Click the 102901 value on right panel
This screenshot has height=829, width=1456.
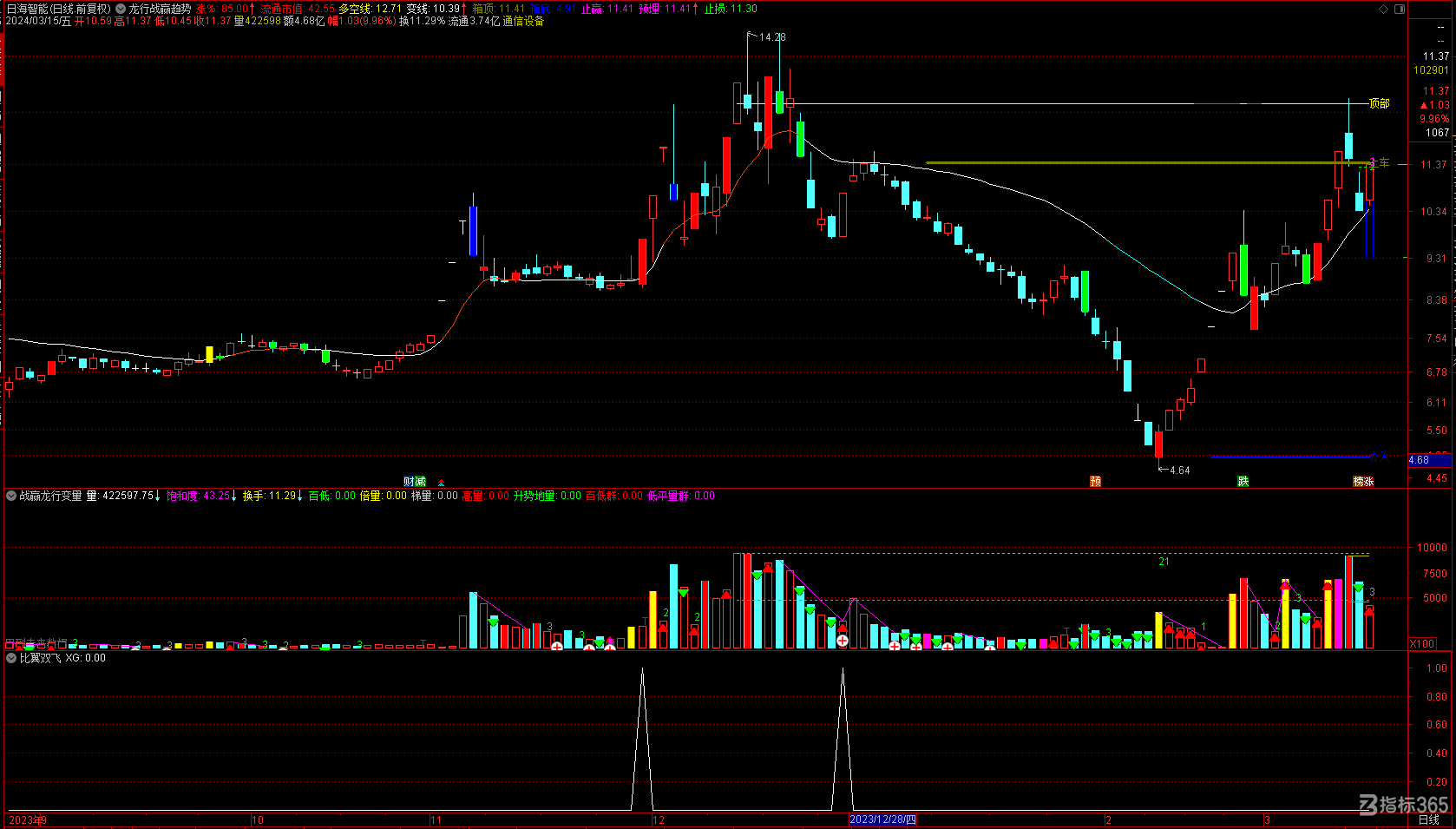point(1432,70)
